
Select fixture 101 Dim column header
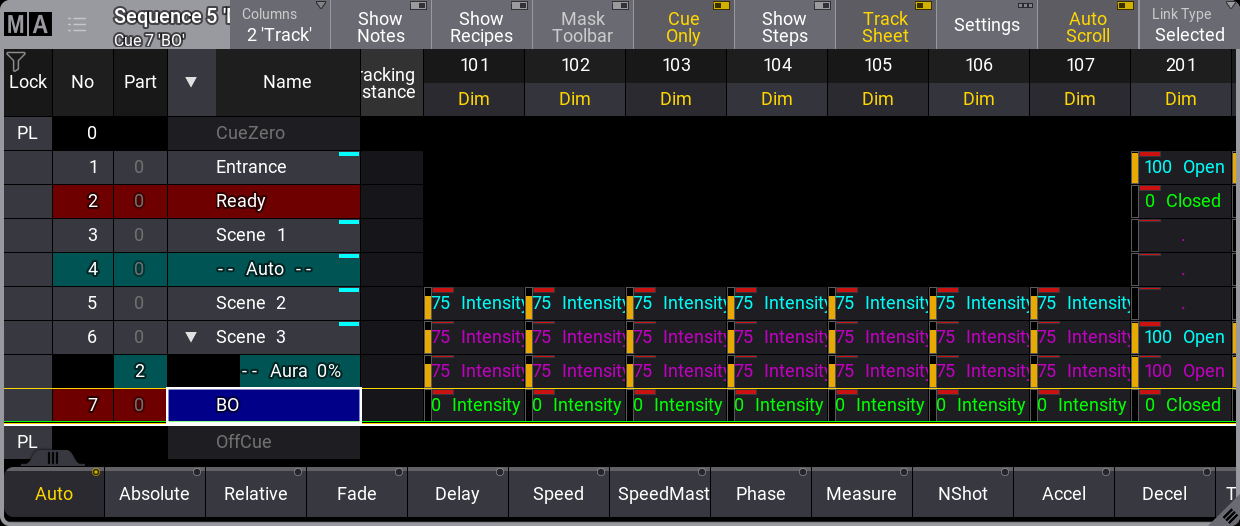point(474,99)
